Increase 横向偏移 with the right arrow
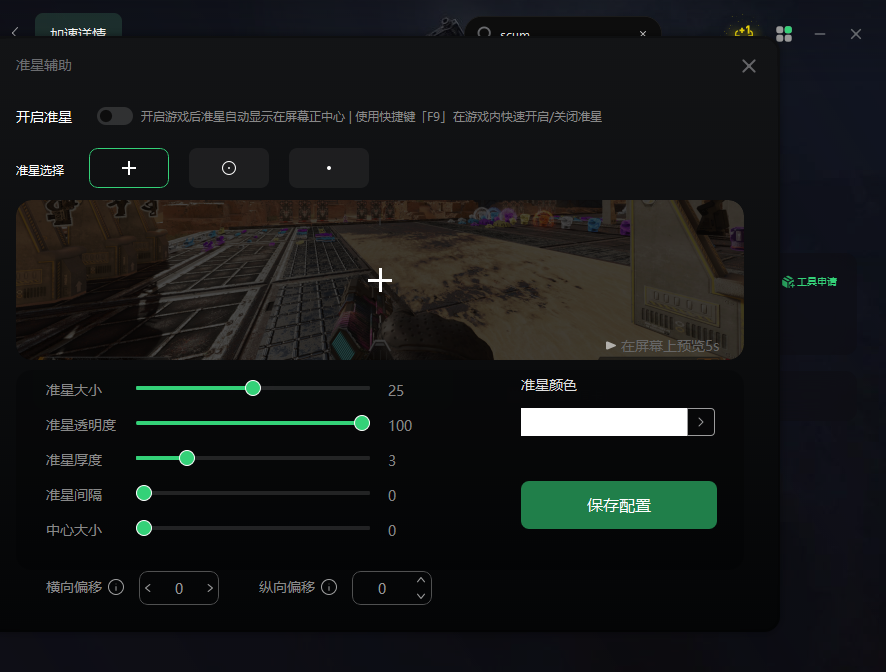This screenshot has height=672, width=886. coord(210,588)
